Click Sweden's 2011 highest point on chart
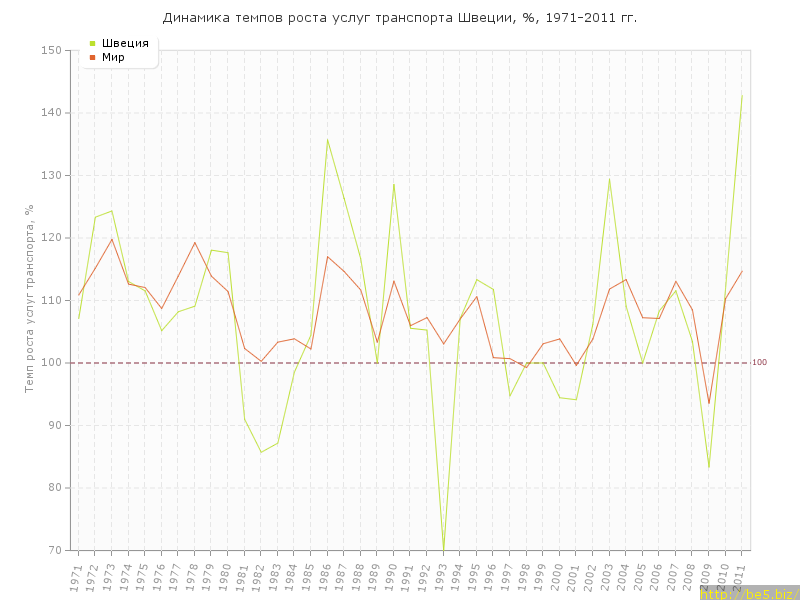The height and width of the screenshot is (600, 800). 742,95
